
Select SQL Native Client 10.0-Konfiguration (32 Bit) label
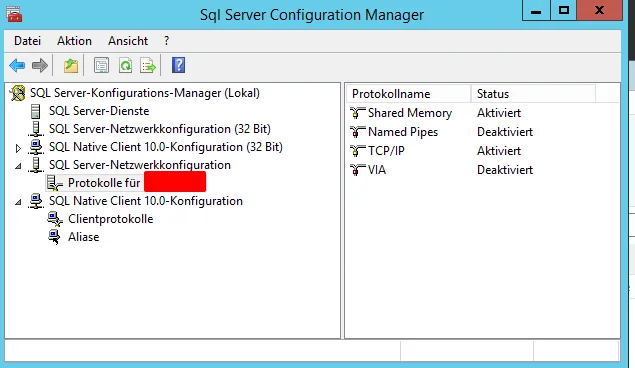point(166,147)
